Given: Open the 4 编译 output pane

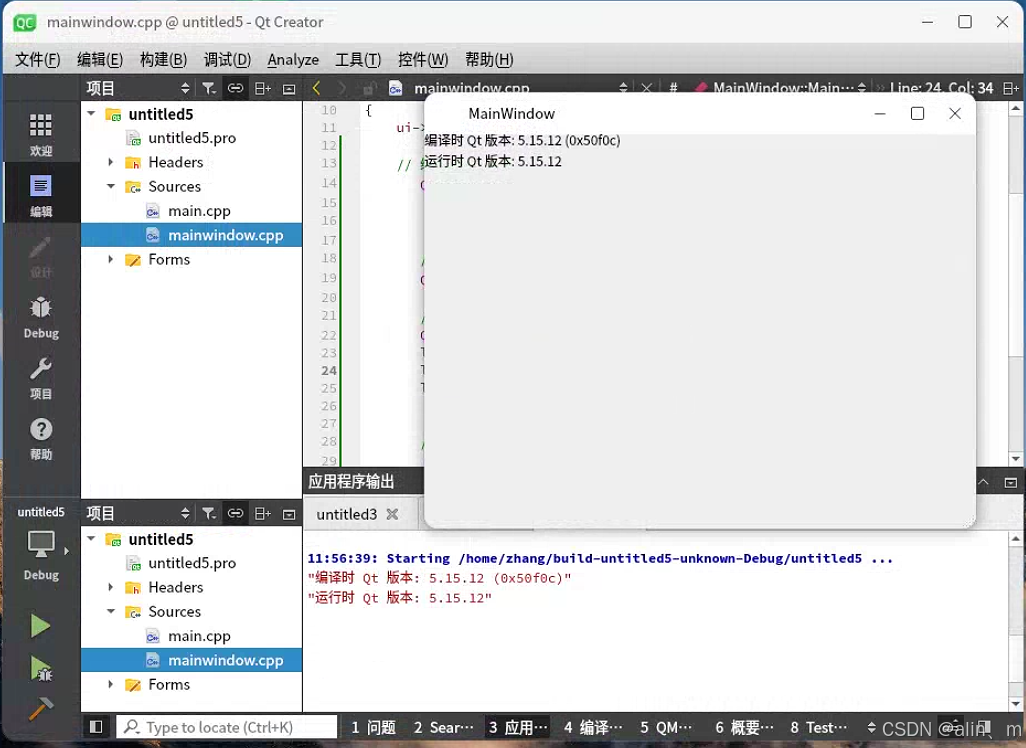Looking at the screenshot, I should tap(593, 728).
